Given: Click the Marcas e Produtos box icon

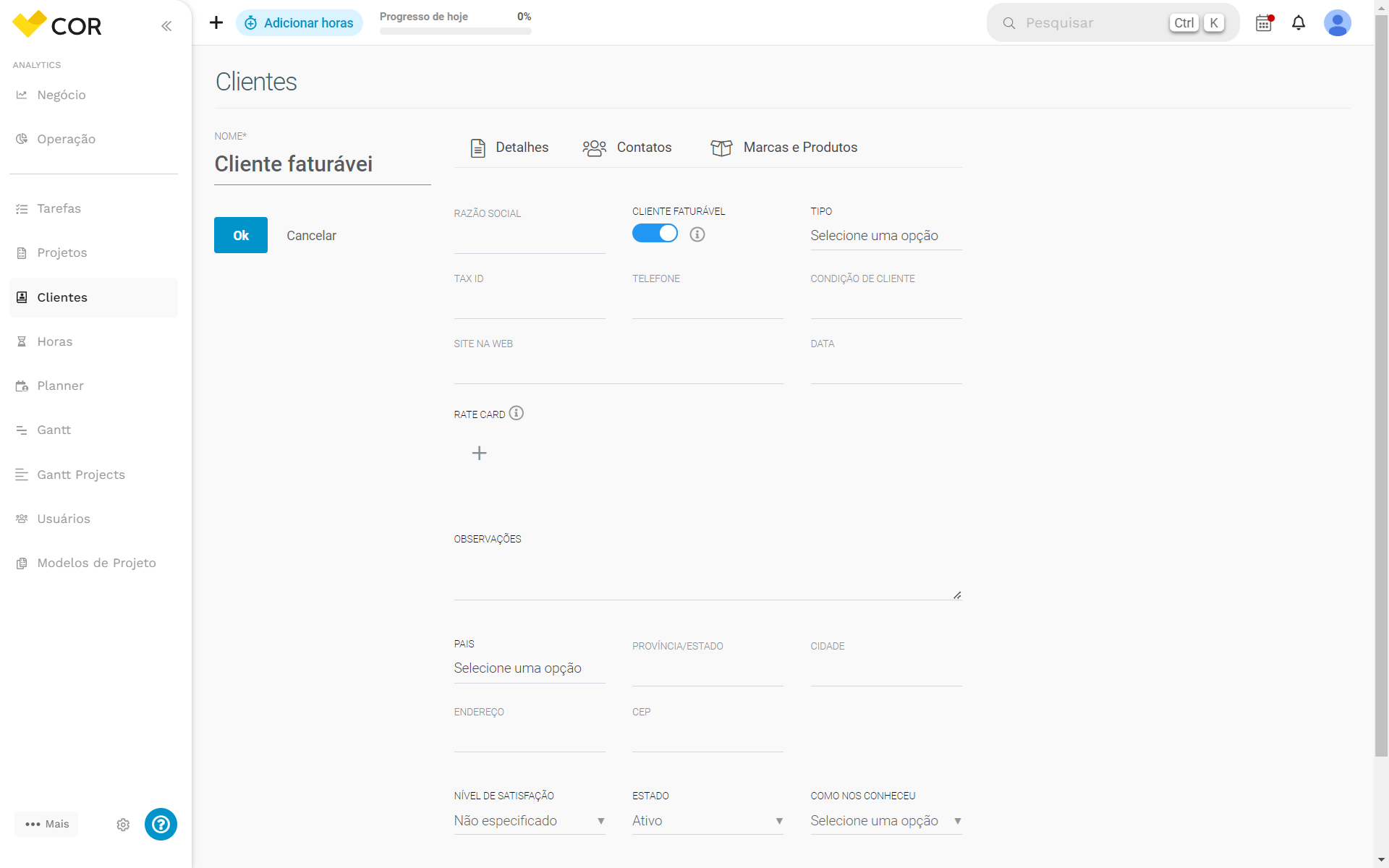Looking at the screenshot, I should 721,148.
